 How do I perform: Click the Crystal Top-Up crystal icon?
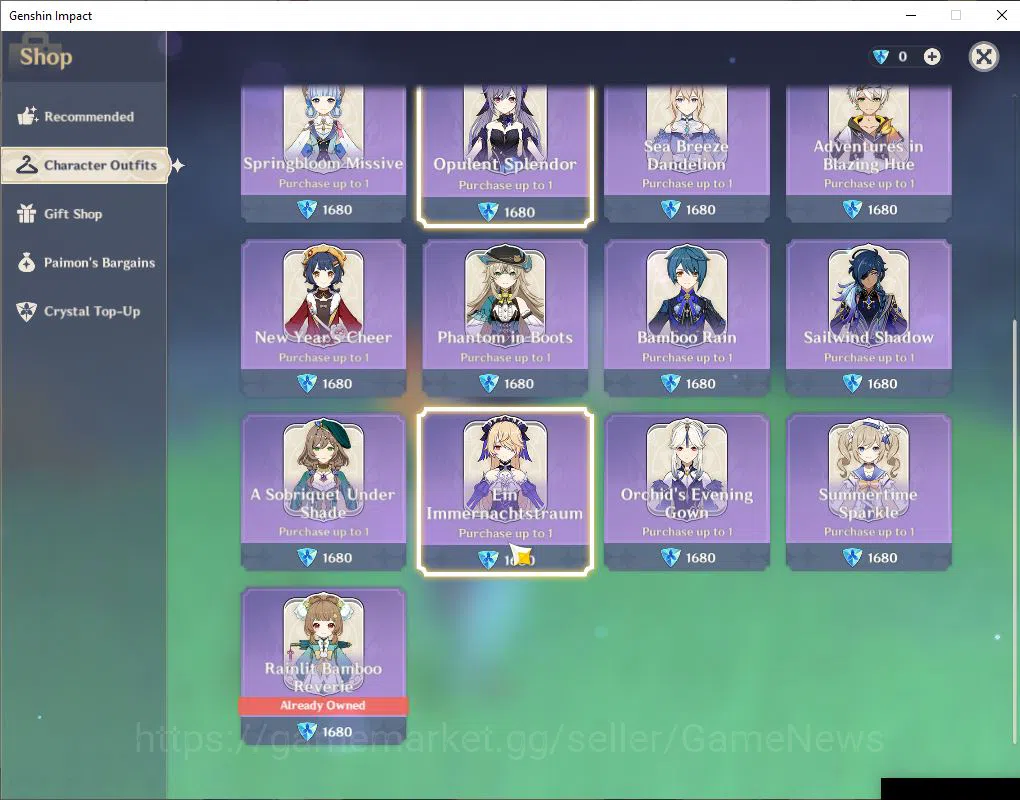[x=27, y=312]
